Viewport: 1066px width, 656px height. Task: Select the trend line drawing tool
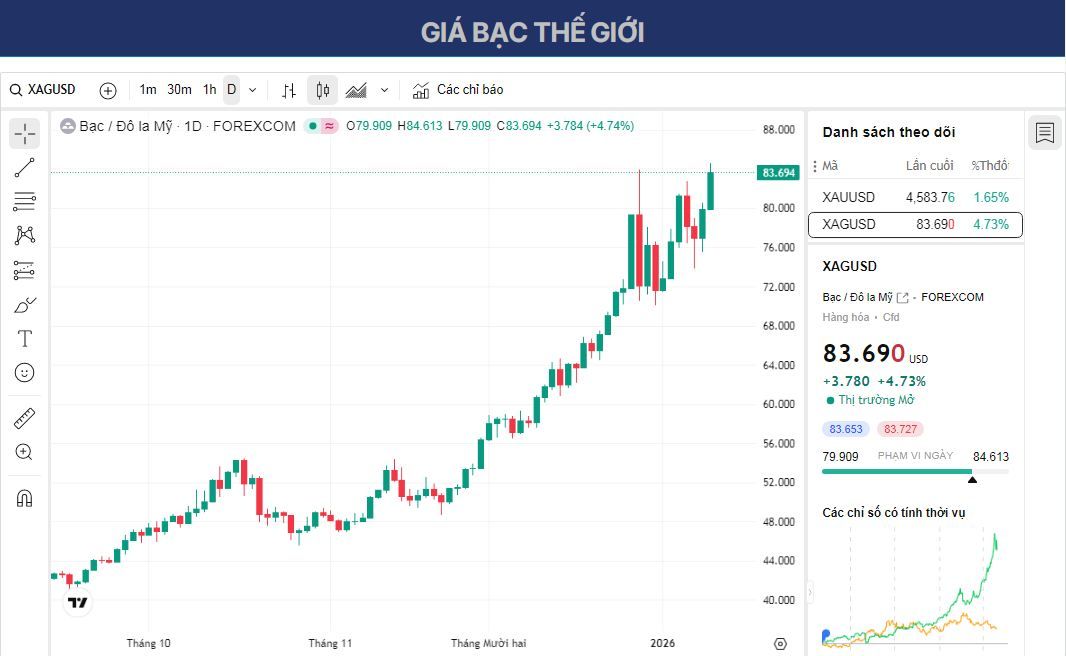(24, 168)
